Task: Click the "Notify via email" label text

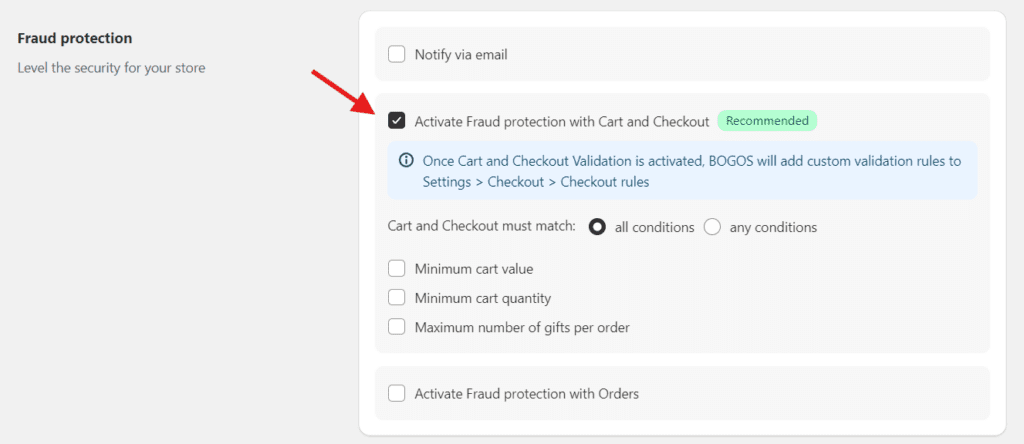Action: 461,54
